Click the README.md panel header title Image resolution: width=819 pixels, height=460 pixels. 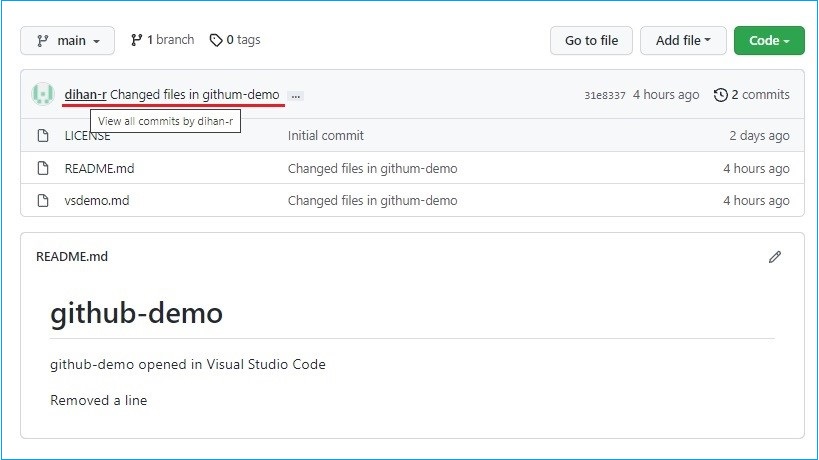(72, 257)
